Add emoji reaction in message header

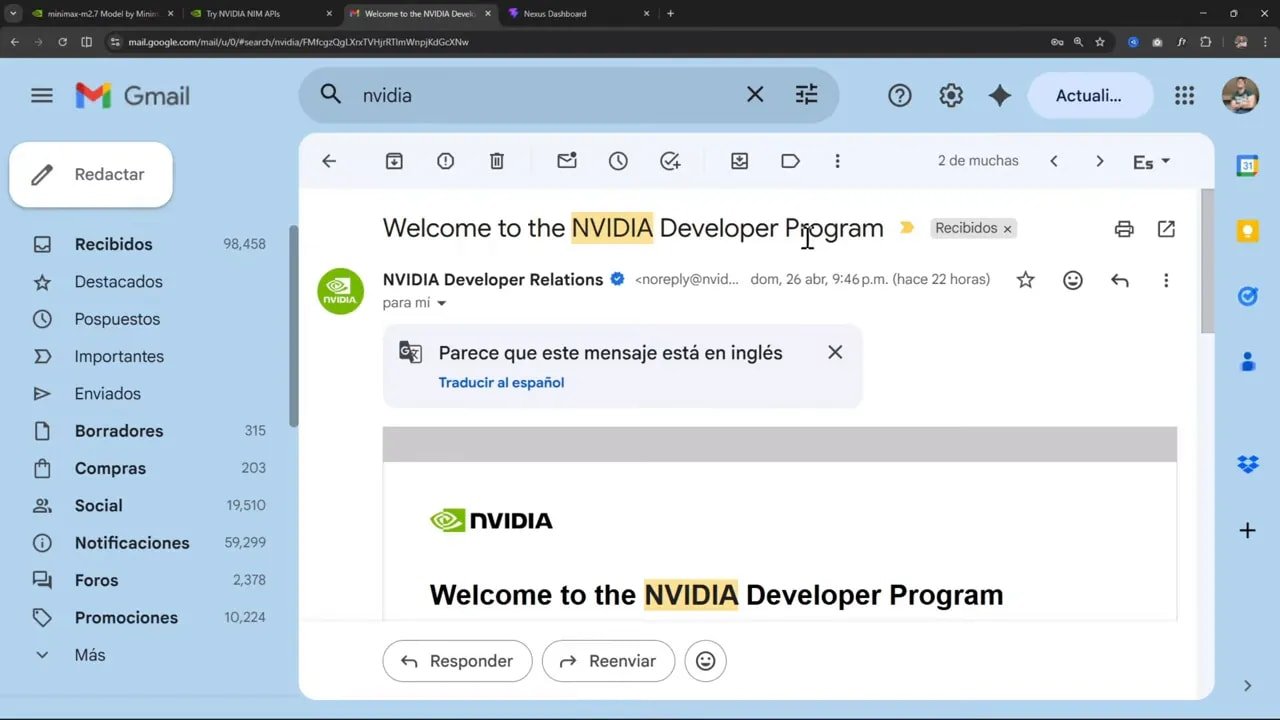[1073, 281]
